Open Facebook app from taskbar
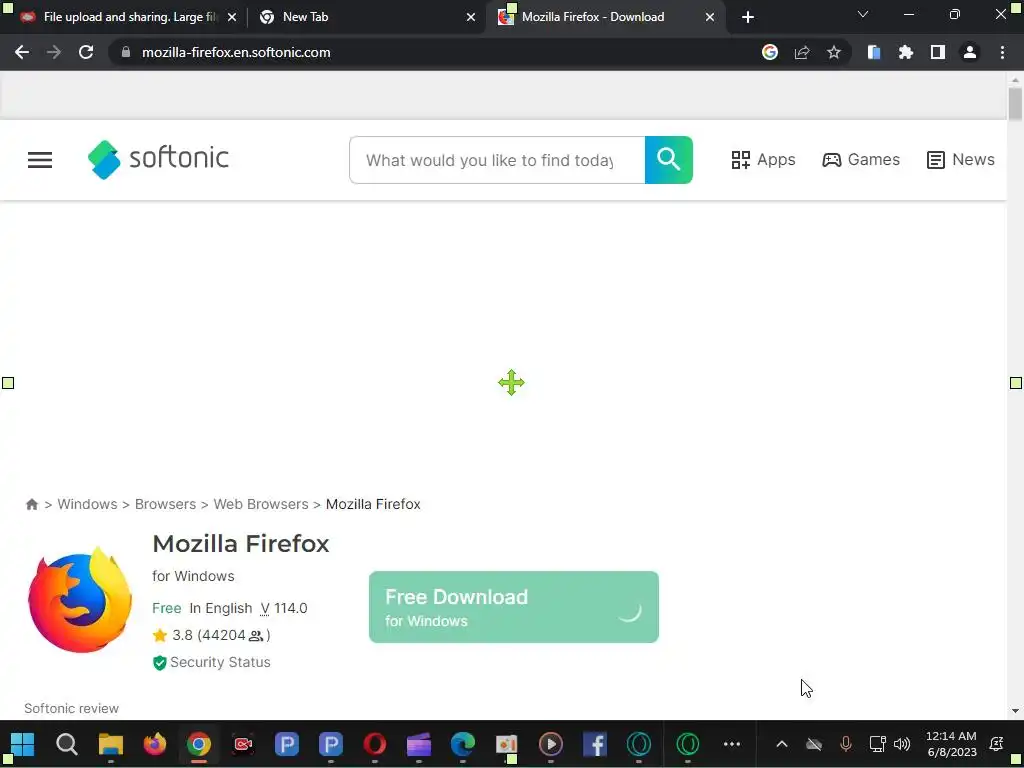Image resolution: width=1024 pixels, height=768 pixels. pos(594,744)
